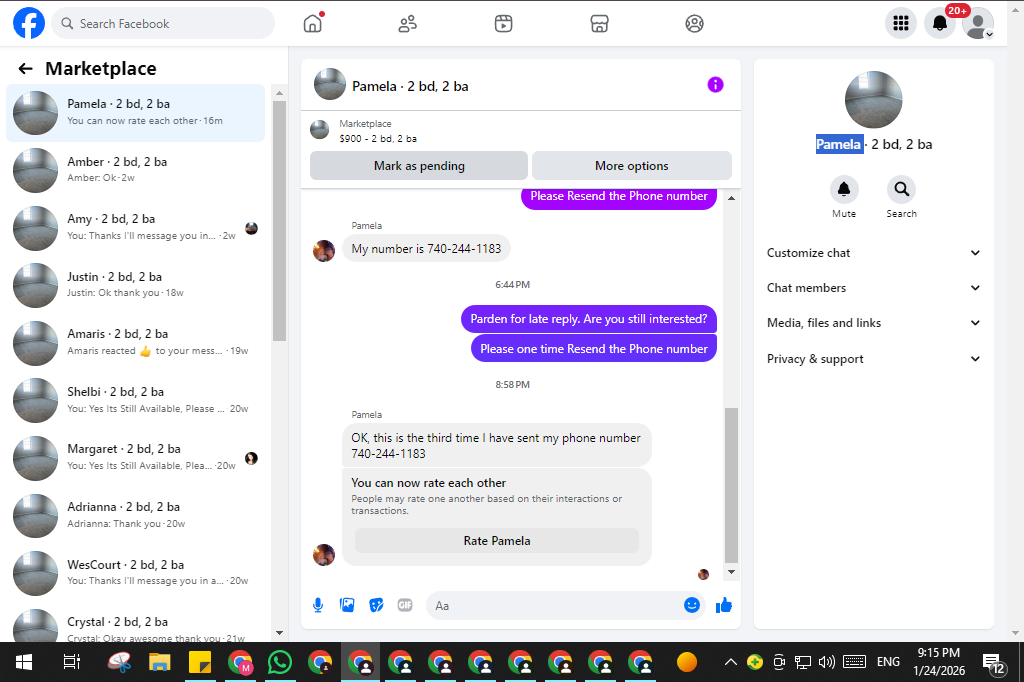Click More options button

[x=632, y=166]
